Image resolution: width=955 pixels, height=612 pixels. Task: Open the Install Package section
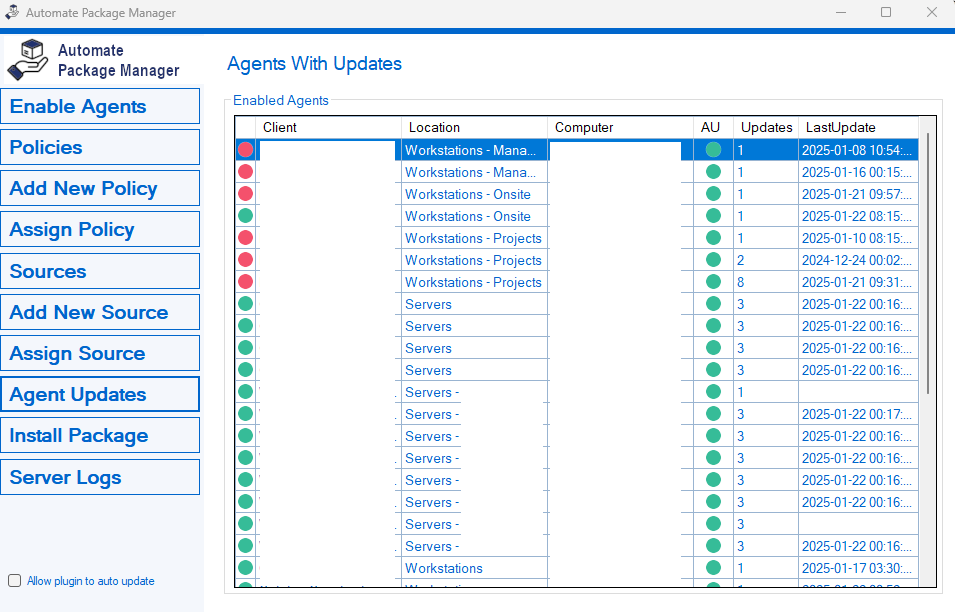click(100, 436)
